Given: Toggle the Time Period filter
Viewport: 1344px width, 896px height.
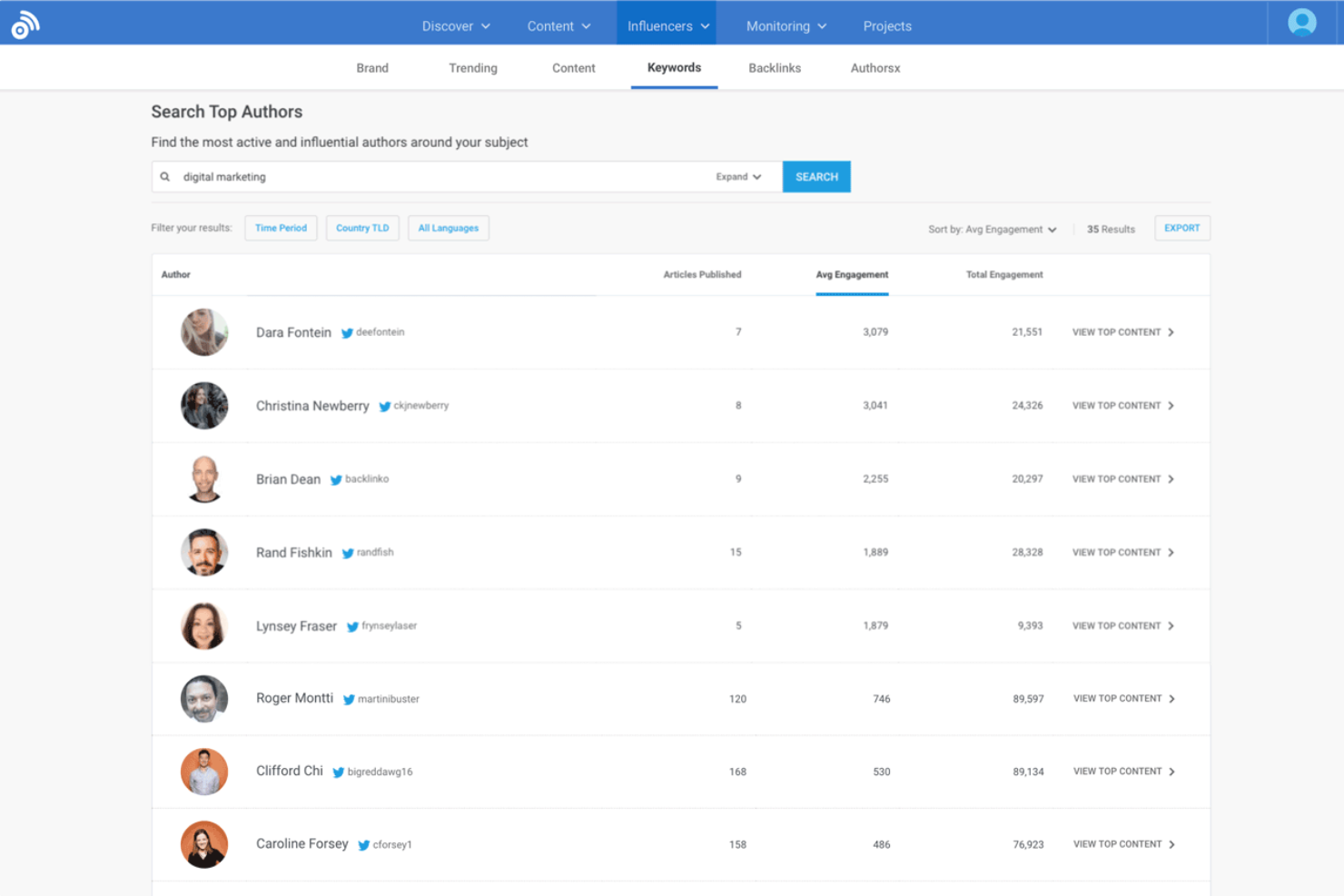Looking at the screenshot, I should tap(281, 228).
